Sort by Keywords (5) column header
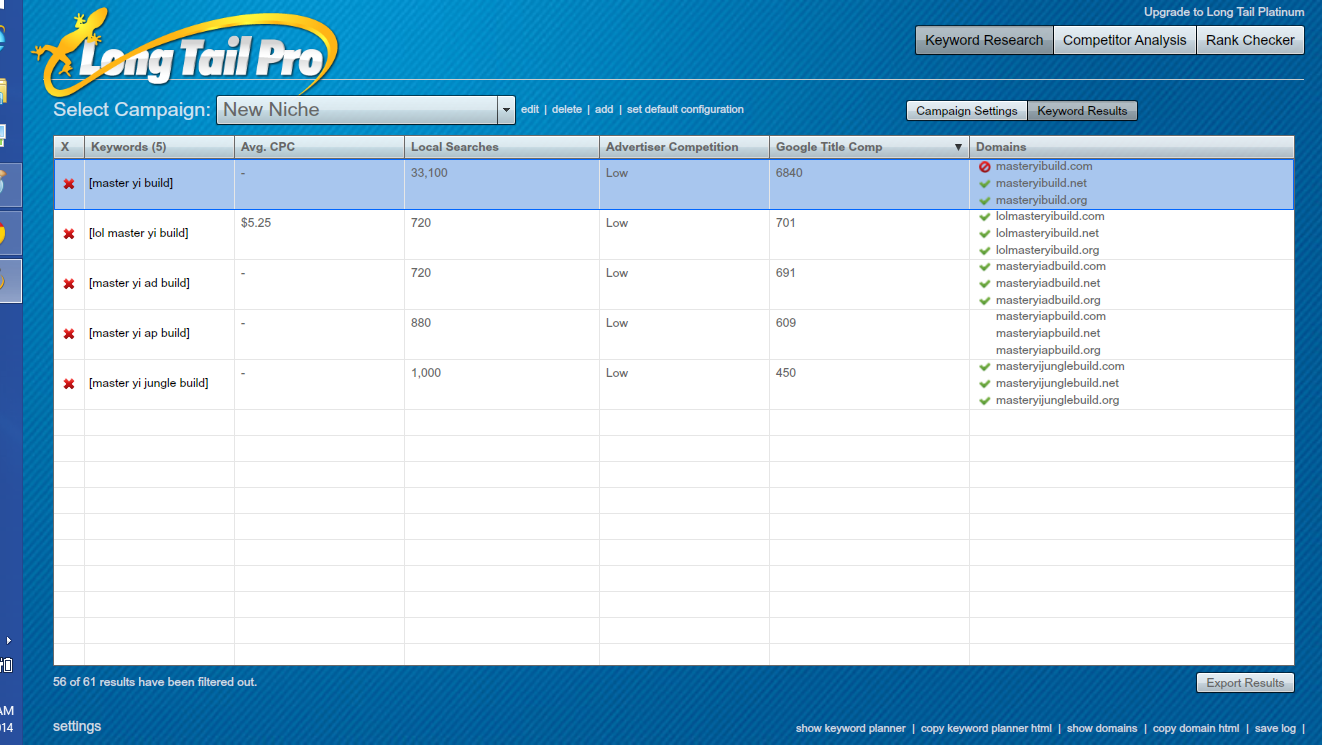Image resolution: width=1322 pixels, height=746 pixels. click(160, 147)
